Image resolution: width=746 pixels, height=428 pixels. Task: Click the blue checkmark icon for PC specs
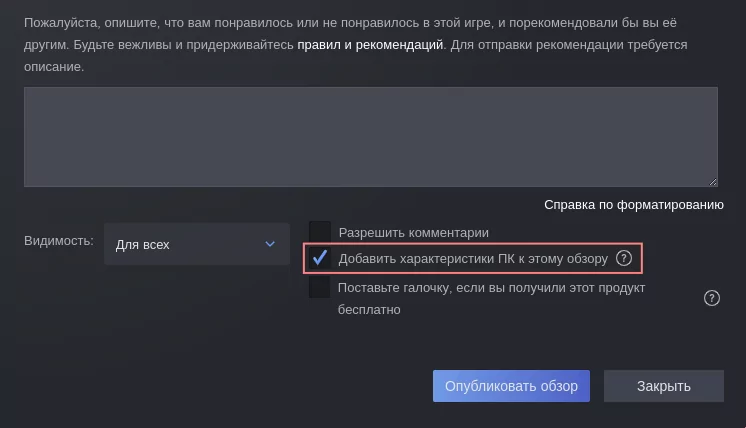coord(320,258)
